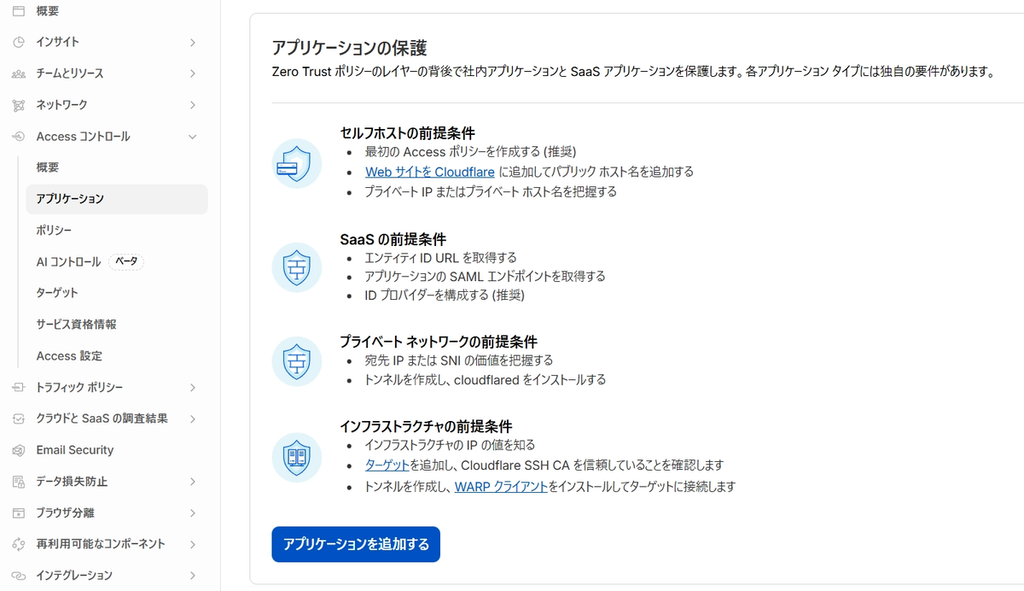Expand the トラフィック ポリシー chevron

click(x=193, y=388)
